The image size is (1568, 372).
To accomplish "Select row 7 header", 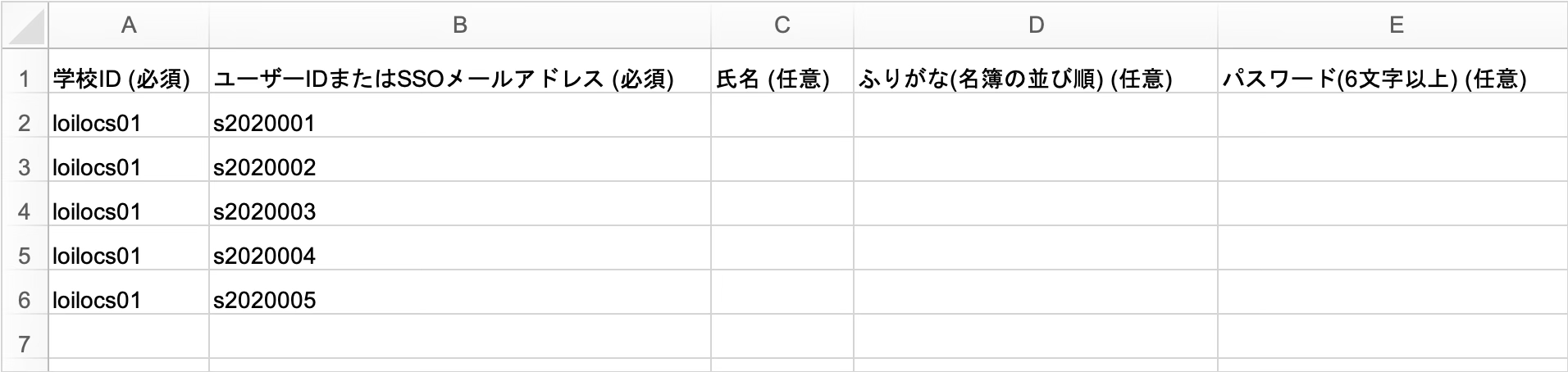I will click(25, 344).
